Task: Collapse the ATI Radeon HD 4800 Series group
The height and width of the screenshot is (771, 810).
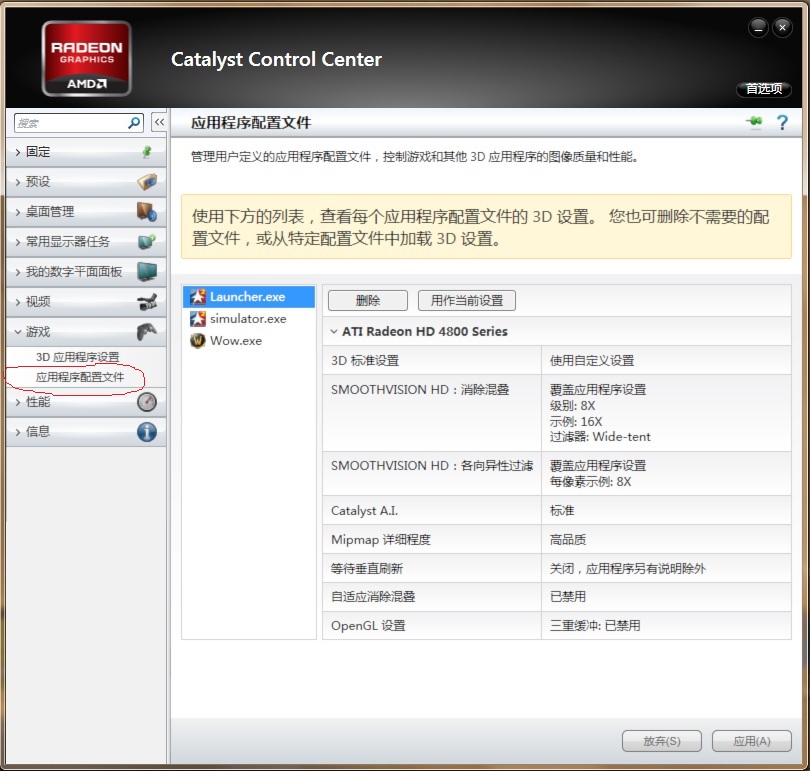Action: (334, 332)
